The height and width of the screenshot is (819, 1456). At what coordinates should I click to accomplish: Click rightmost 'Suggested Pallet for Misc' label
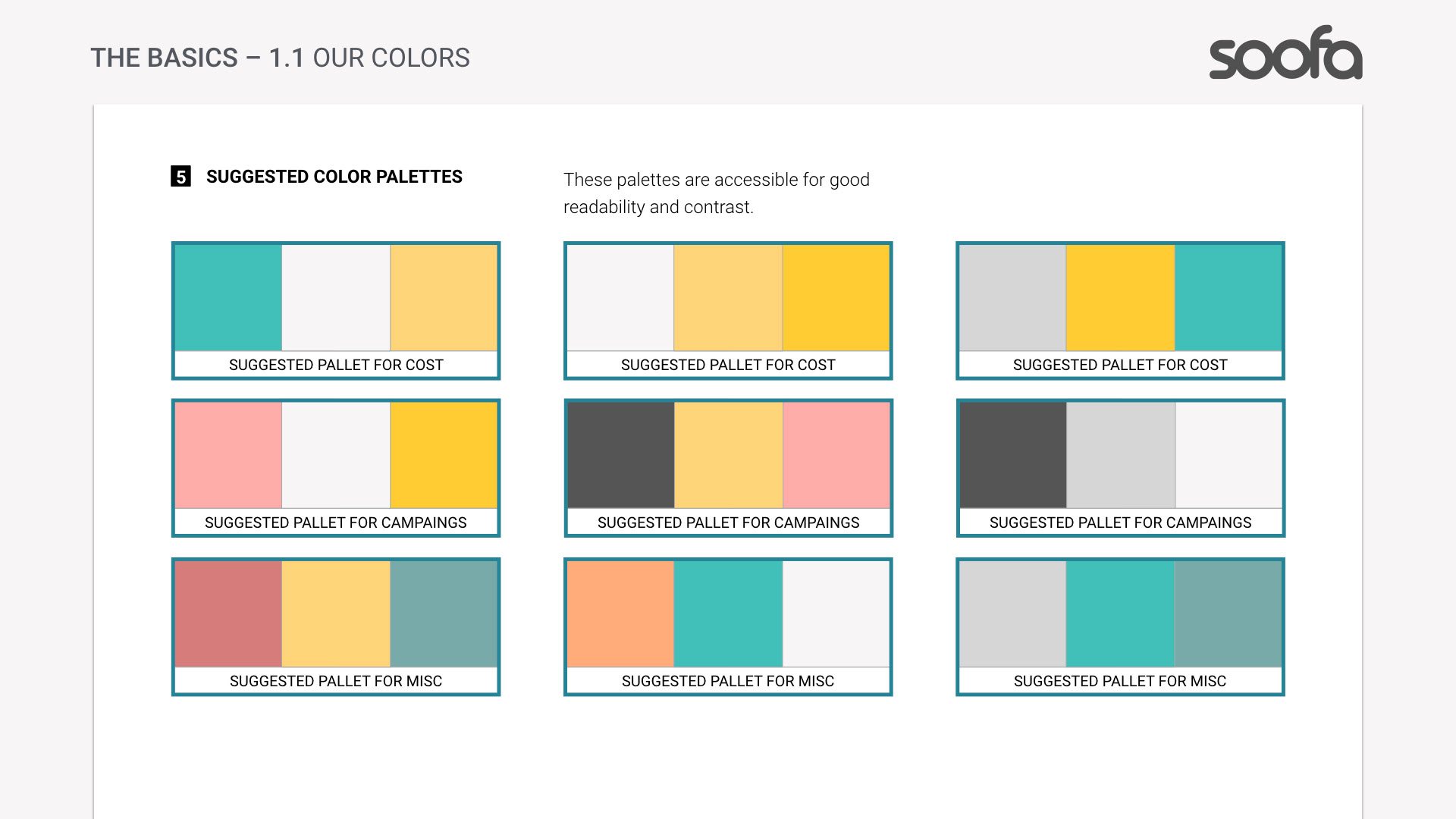click(1120, 681)
